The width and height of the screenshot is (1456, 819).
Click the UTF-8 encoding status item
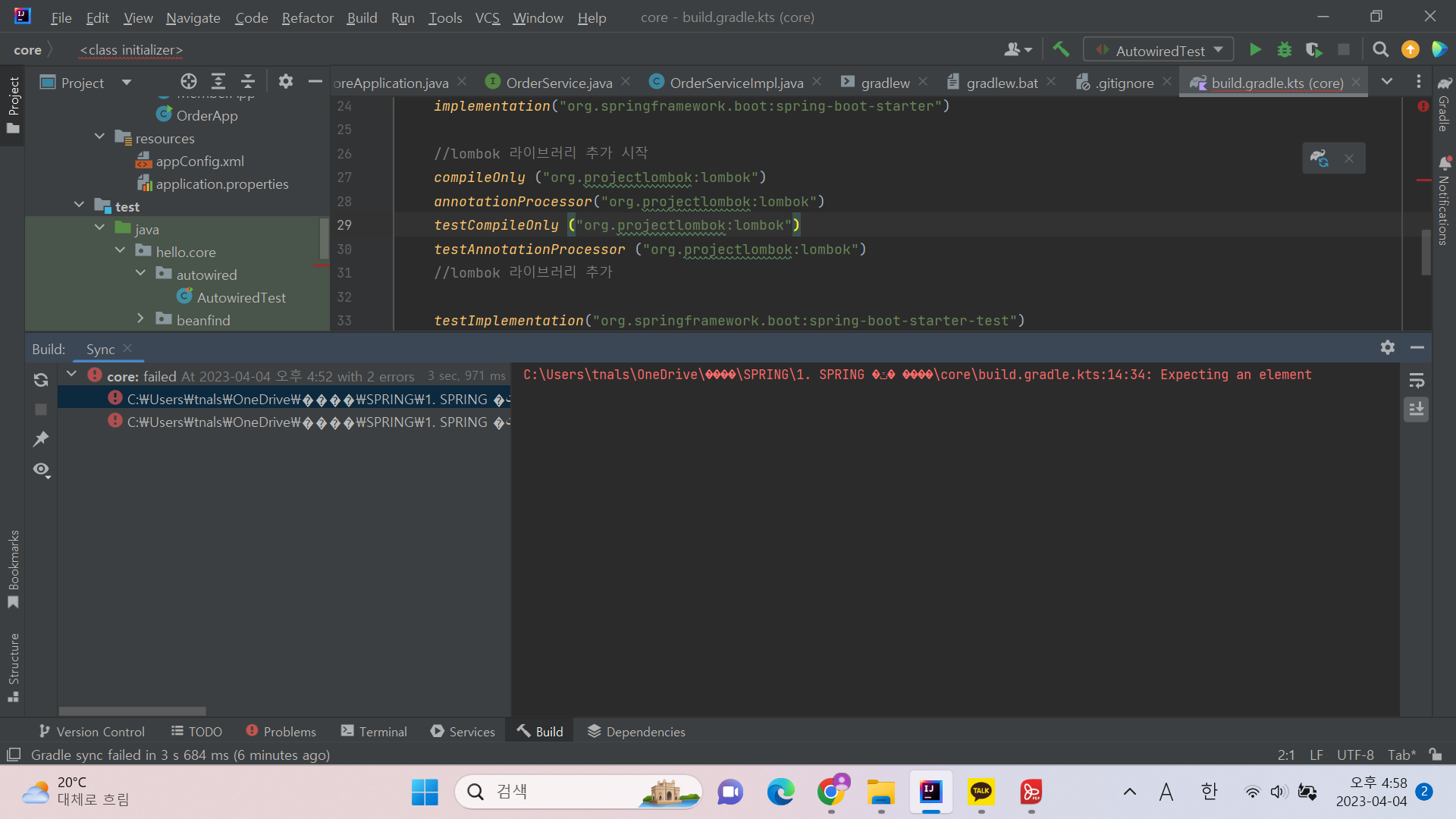1355,755
